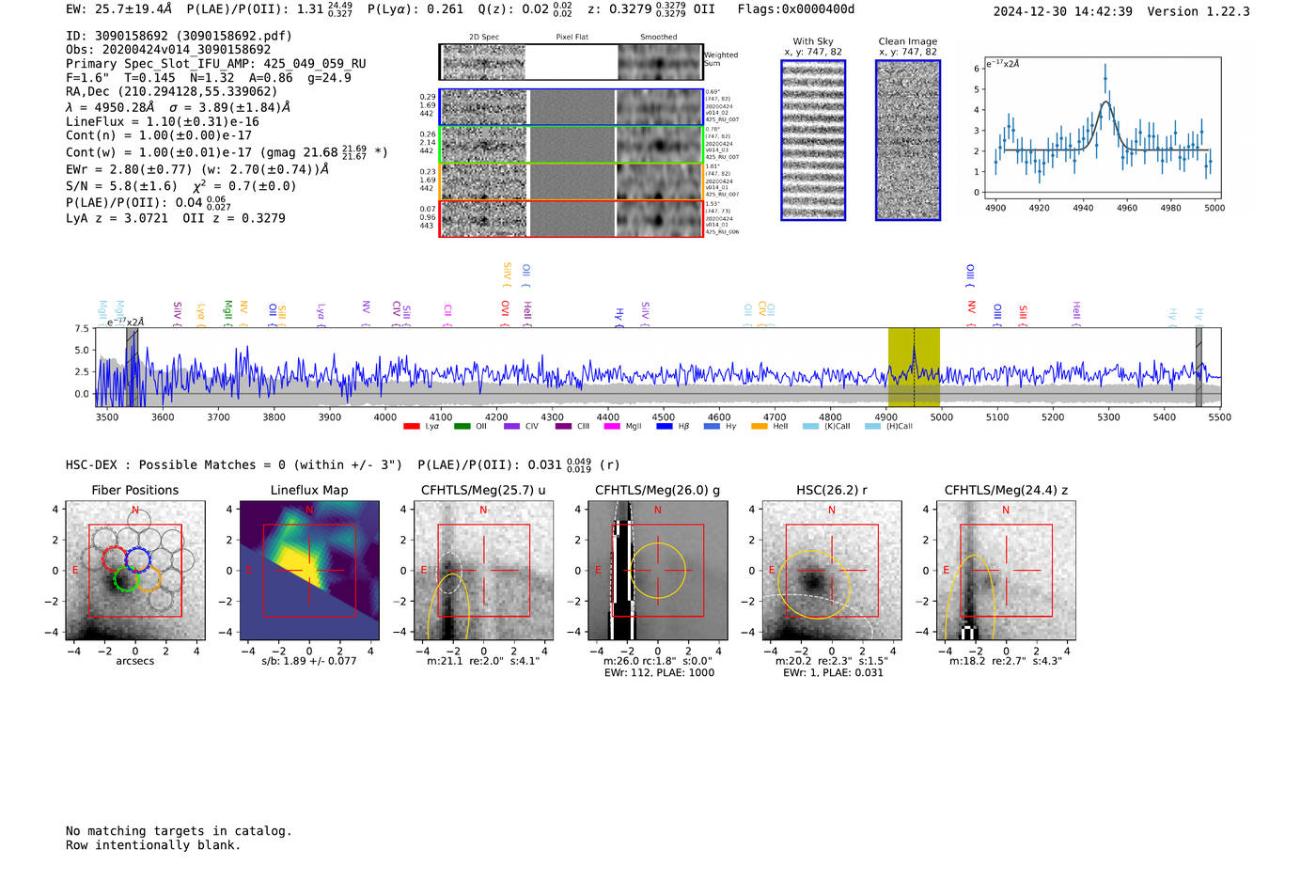
Task: Click the s/b: 1.89 +/- 0.077 label
Action: coord(309,661)
